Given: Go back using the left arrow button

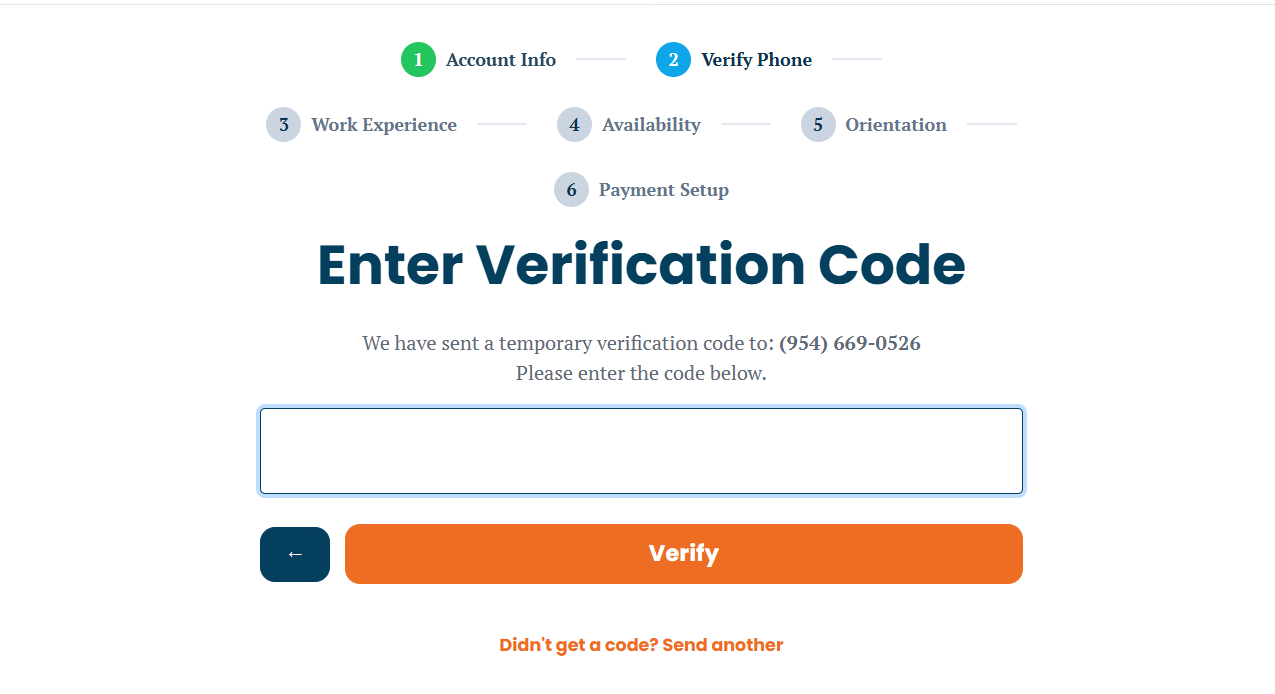Looking at the screenshot, I should coord(295,554).
